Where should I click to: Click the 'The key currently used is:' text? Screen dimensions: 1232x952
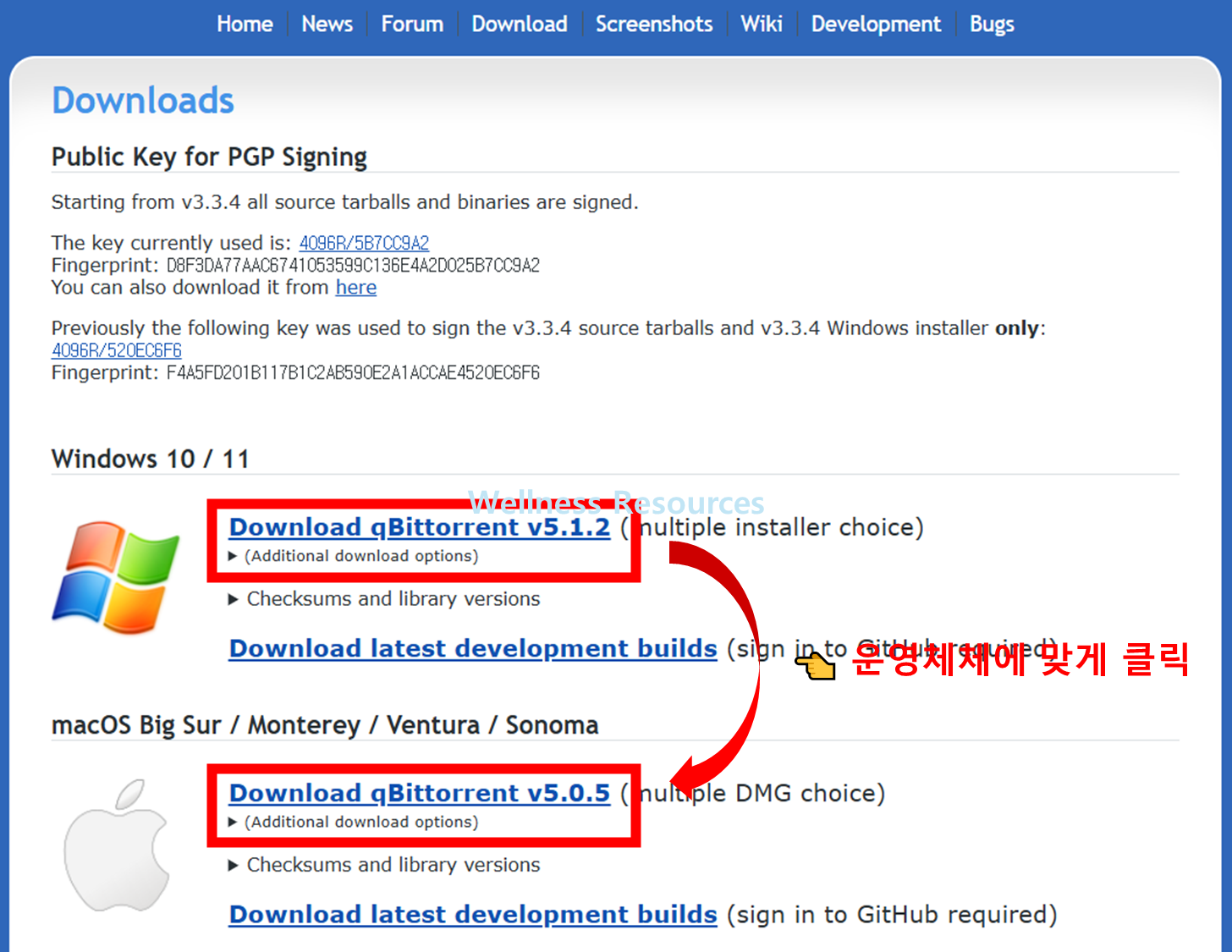coord(171,243)
